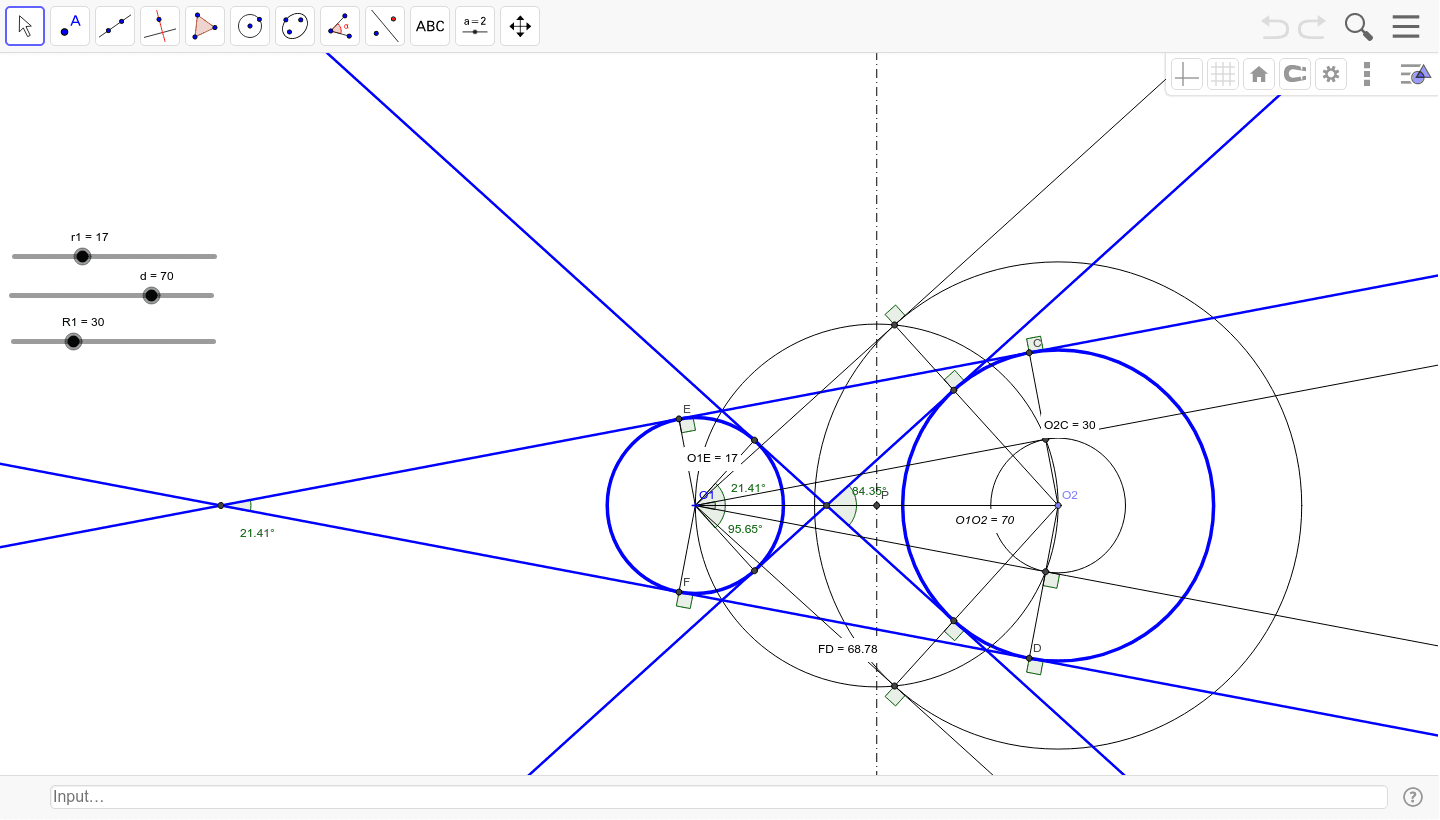Image resolution: width=1440 pixels, height=820 pixels.
Task: Select point E on small circle
Action: click(679, 419)
